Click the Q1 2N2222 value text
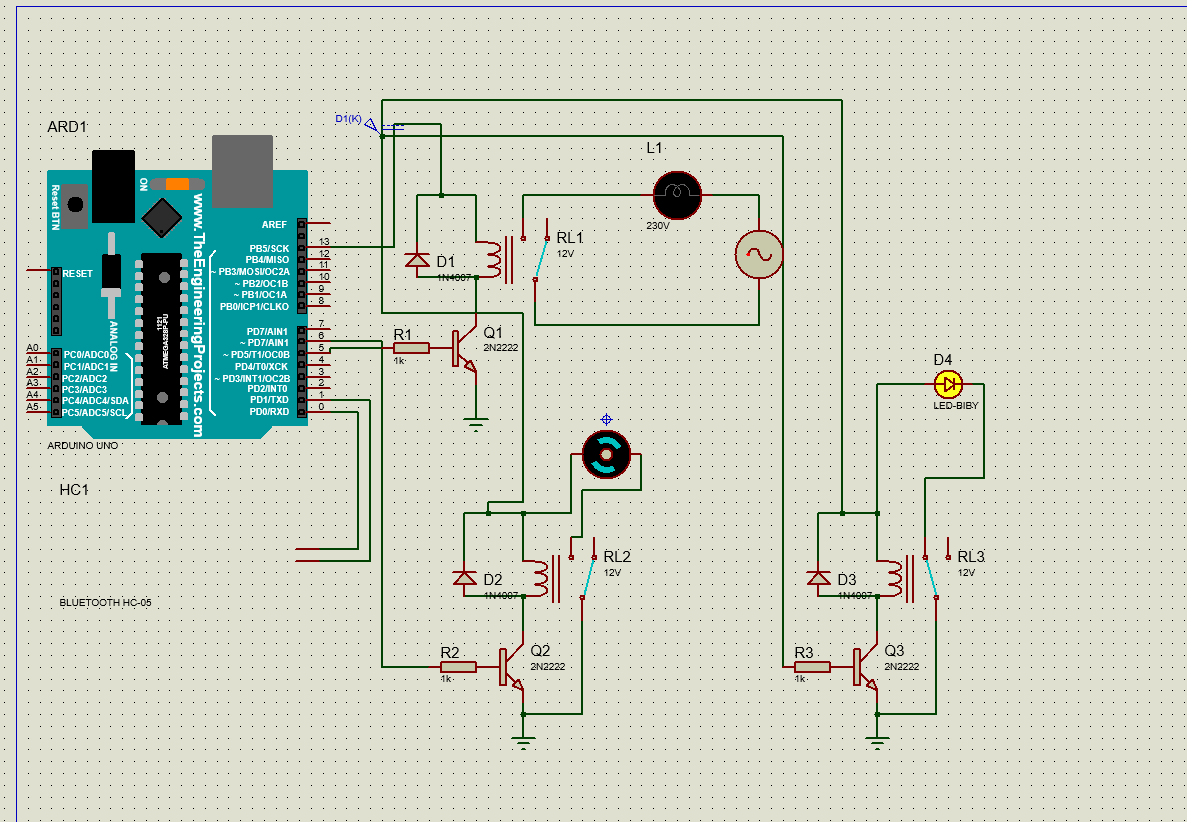The width and height of the screenshot is (1187, 822). (501, 347)
